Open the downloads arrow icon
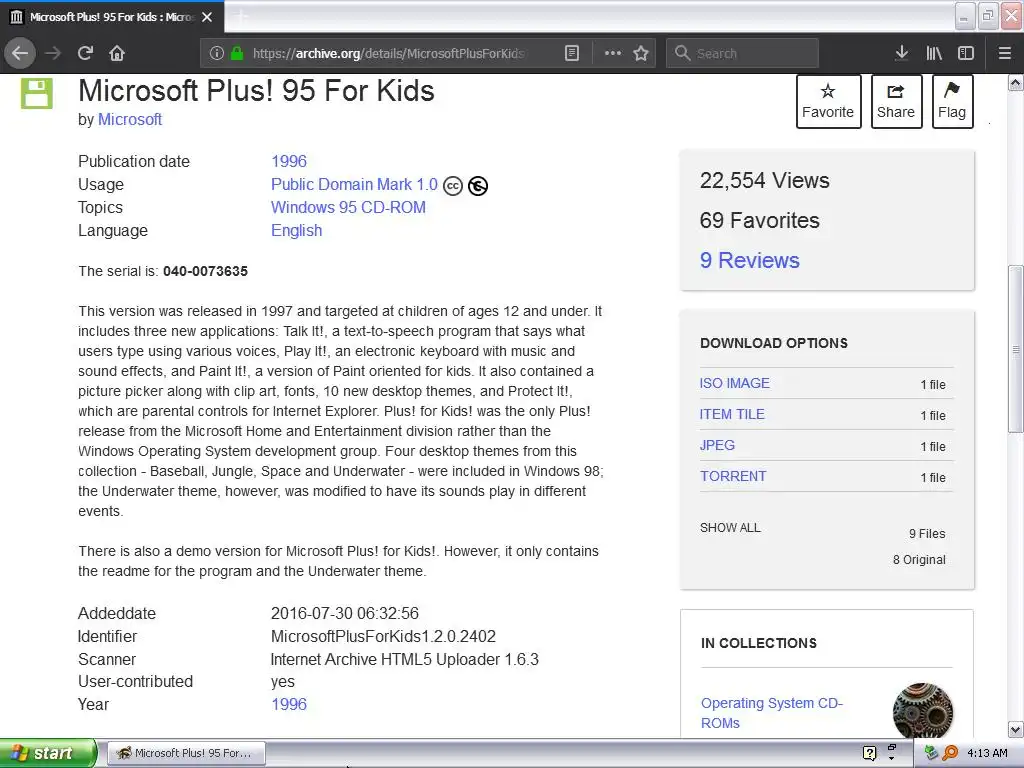 901,53
